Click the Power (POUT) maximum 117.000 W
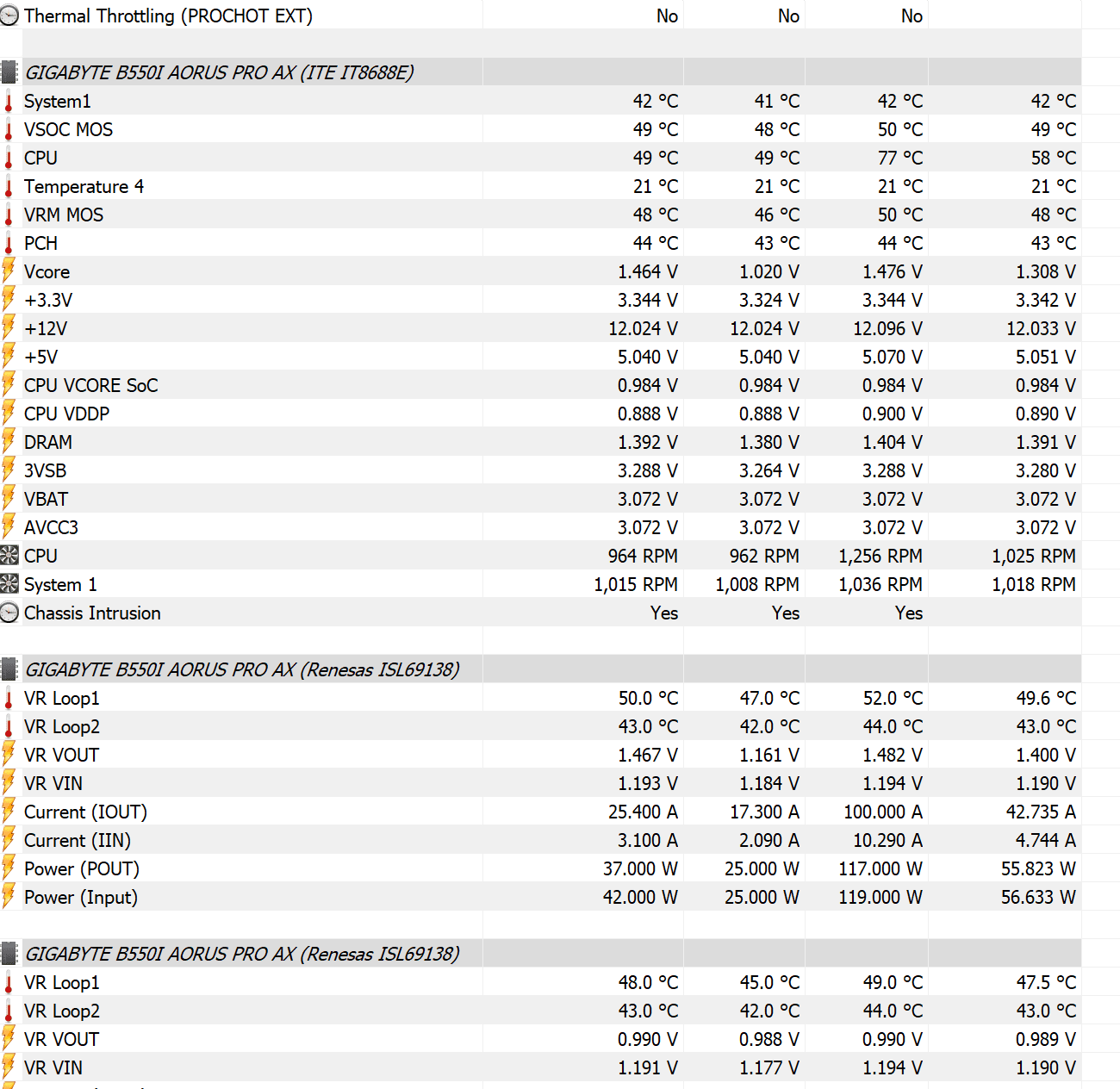The width and height of the screenshot is (1120, 1089). click(x=880, y=868)
